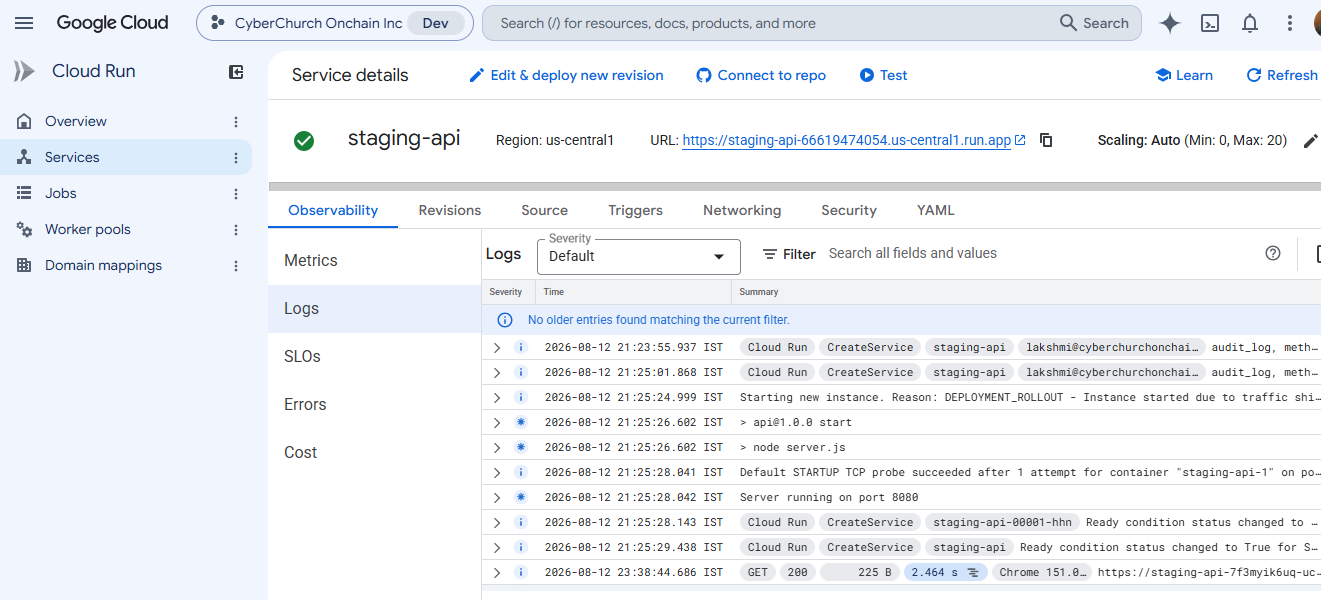
Task: Expand the 'Starting new instance' log entry
Action: pos(497,397)
